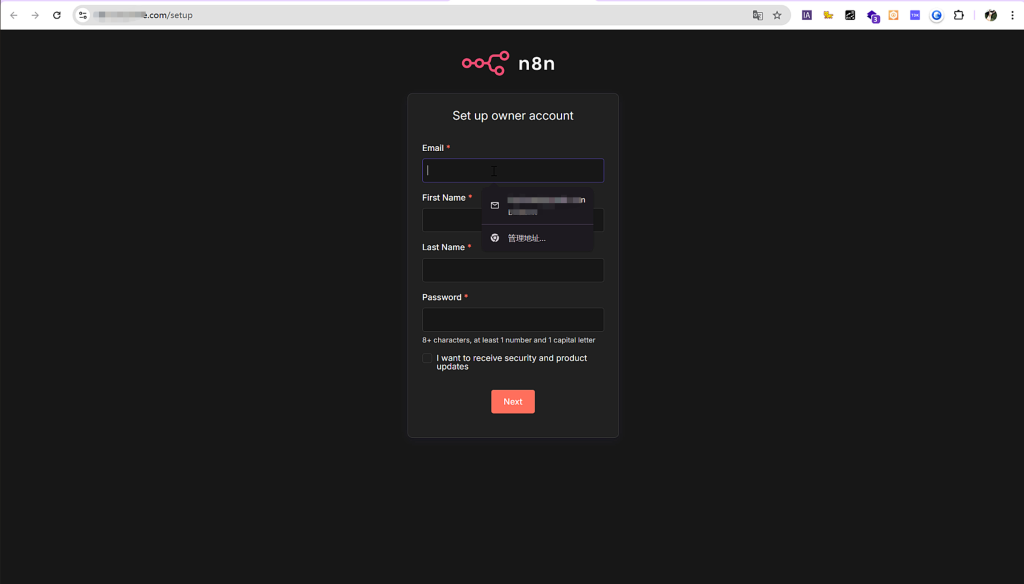Enable security and product updates checkbox
Viewport: 1024px width, 584px height.
(427, 358)
